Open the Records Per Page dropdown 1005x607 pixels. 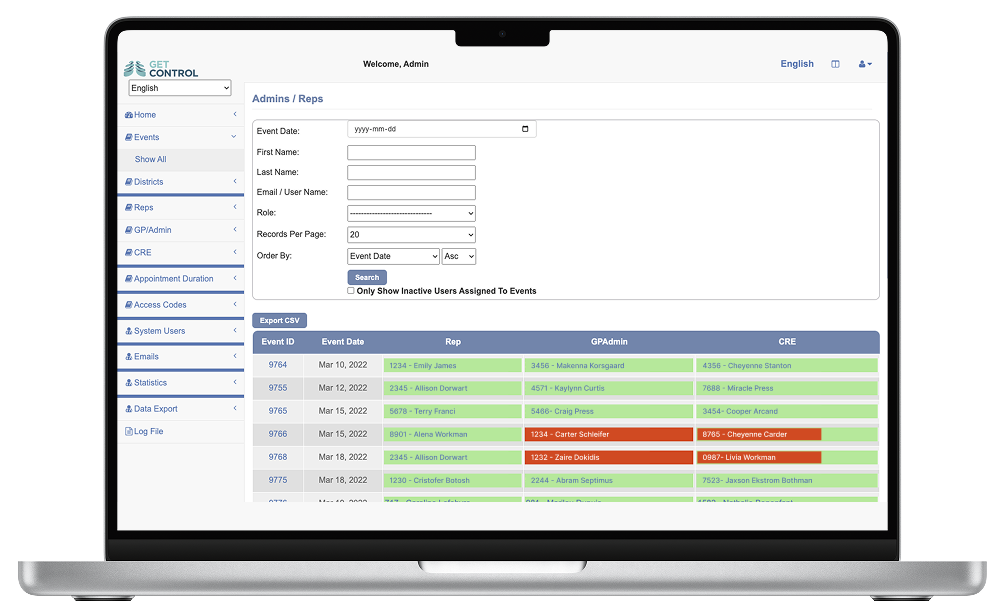click(411, 235)
